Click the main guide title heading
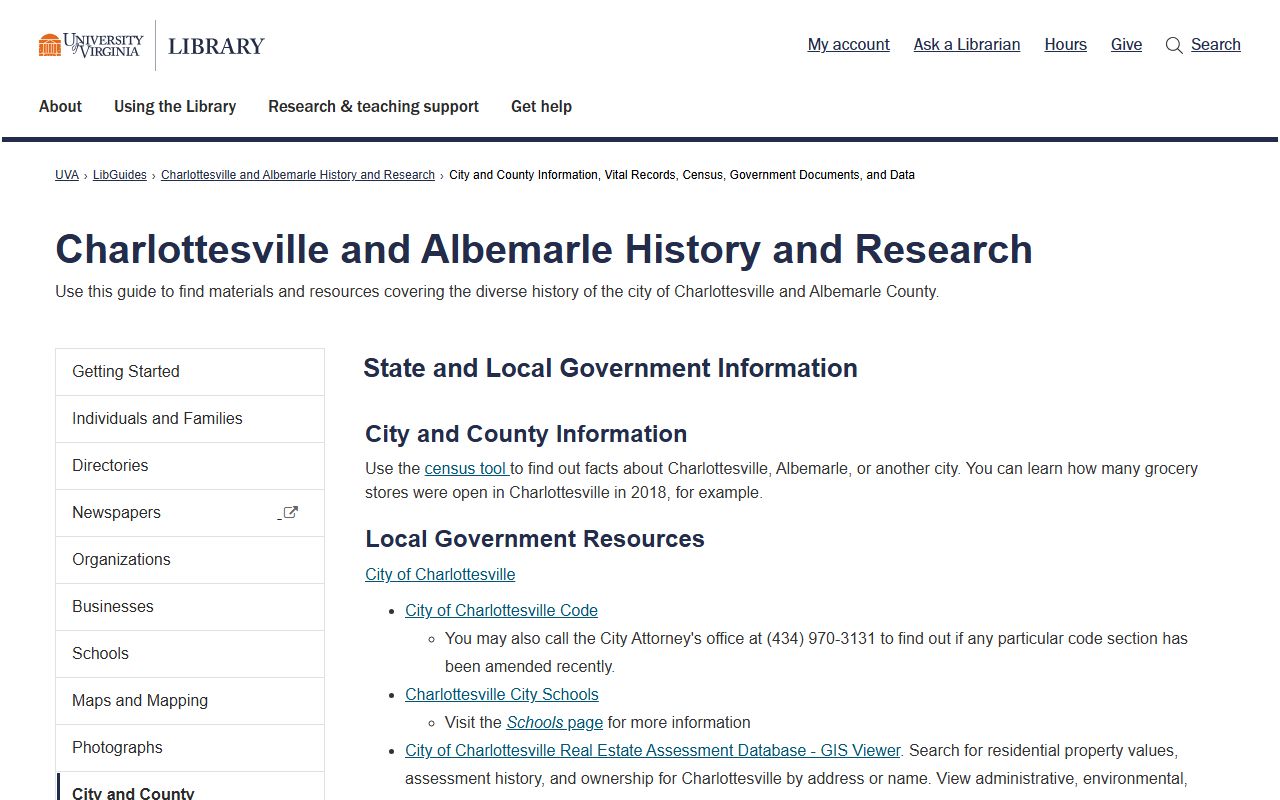 [x=544, y=250]
